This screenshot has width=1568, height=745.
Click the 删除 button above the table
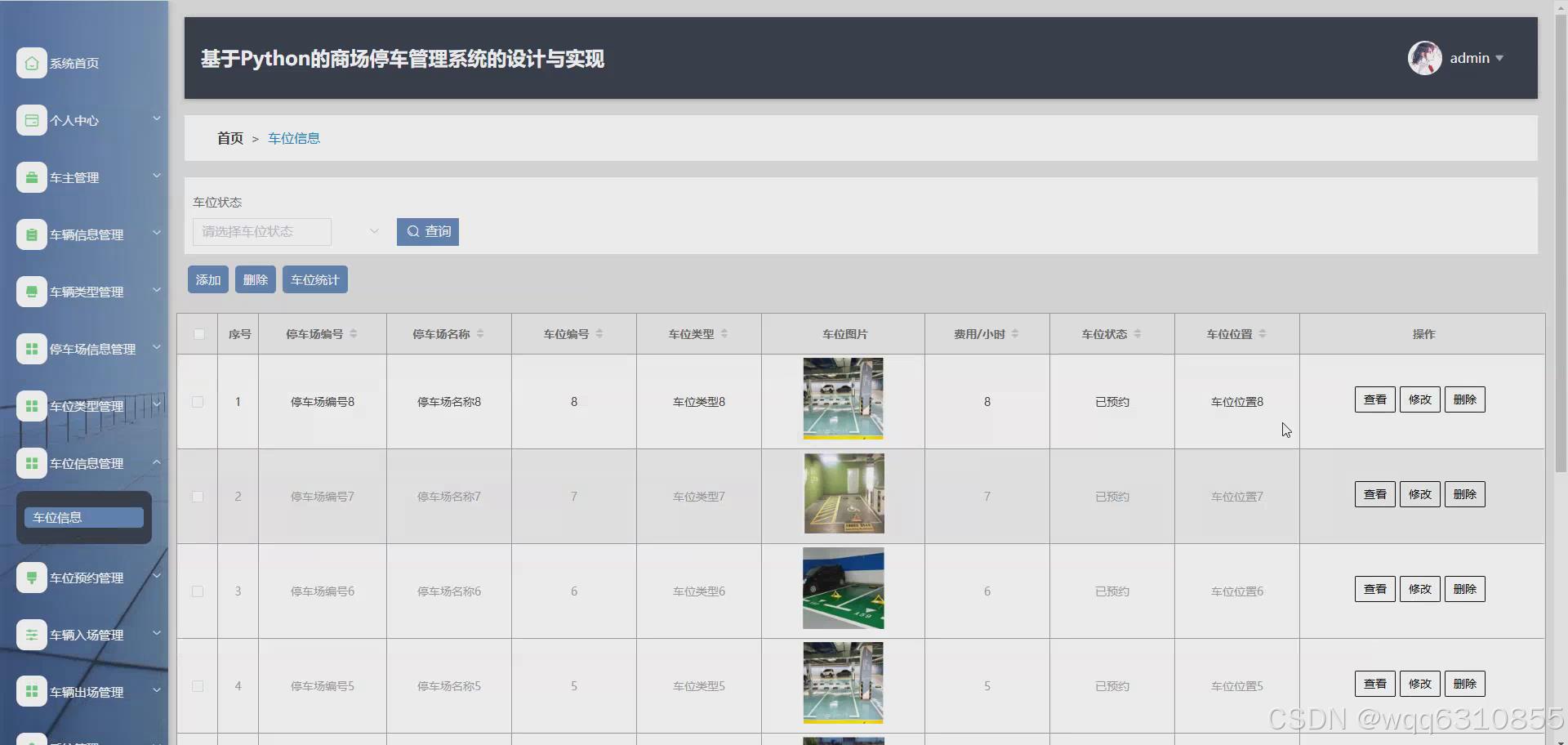(256, 279)
